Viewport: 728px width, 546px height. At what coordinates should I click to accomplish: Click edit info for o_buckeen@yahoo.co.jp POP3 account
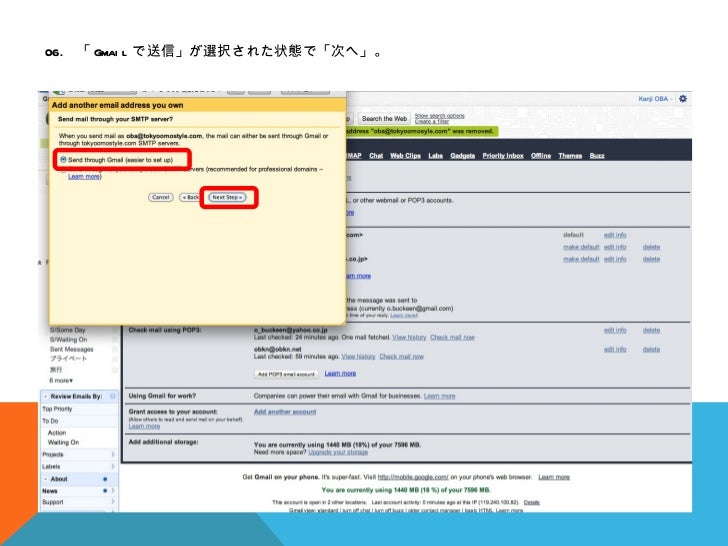(615, 330)
